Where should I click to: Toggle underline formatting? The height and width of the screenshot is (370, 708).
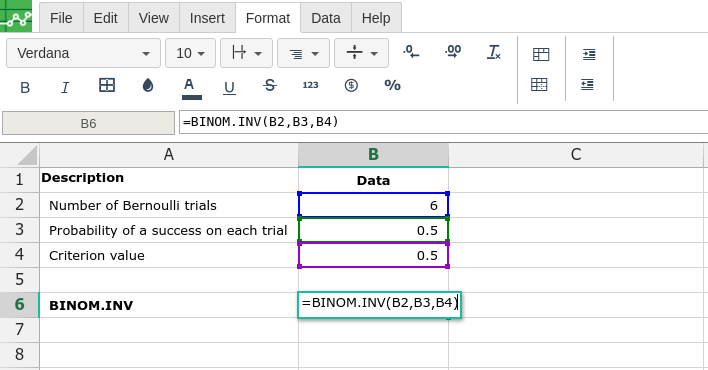click(229, 87)
